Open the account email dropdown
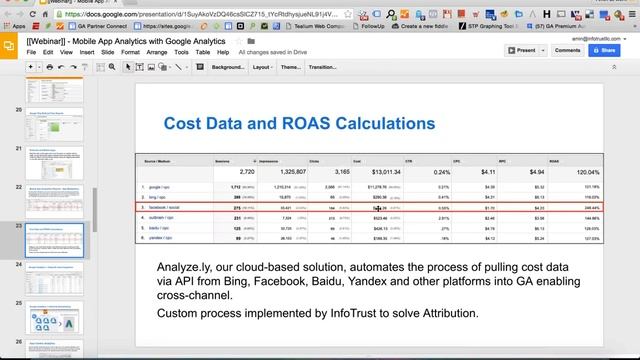The height and width of the screenshot is (360, 640). point(599,39)
